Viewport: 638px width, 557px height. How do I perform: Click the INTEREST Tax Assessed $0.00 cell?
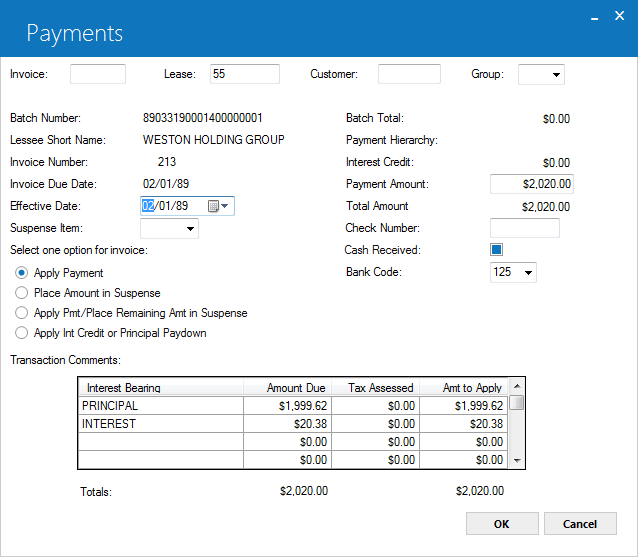pyautogui.click(x=376, y=424)
